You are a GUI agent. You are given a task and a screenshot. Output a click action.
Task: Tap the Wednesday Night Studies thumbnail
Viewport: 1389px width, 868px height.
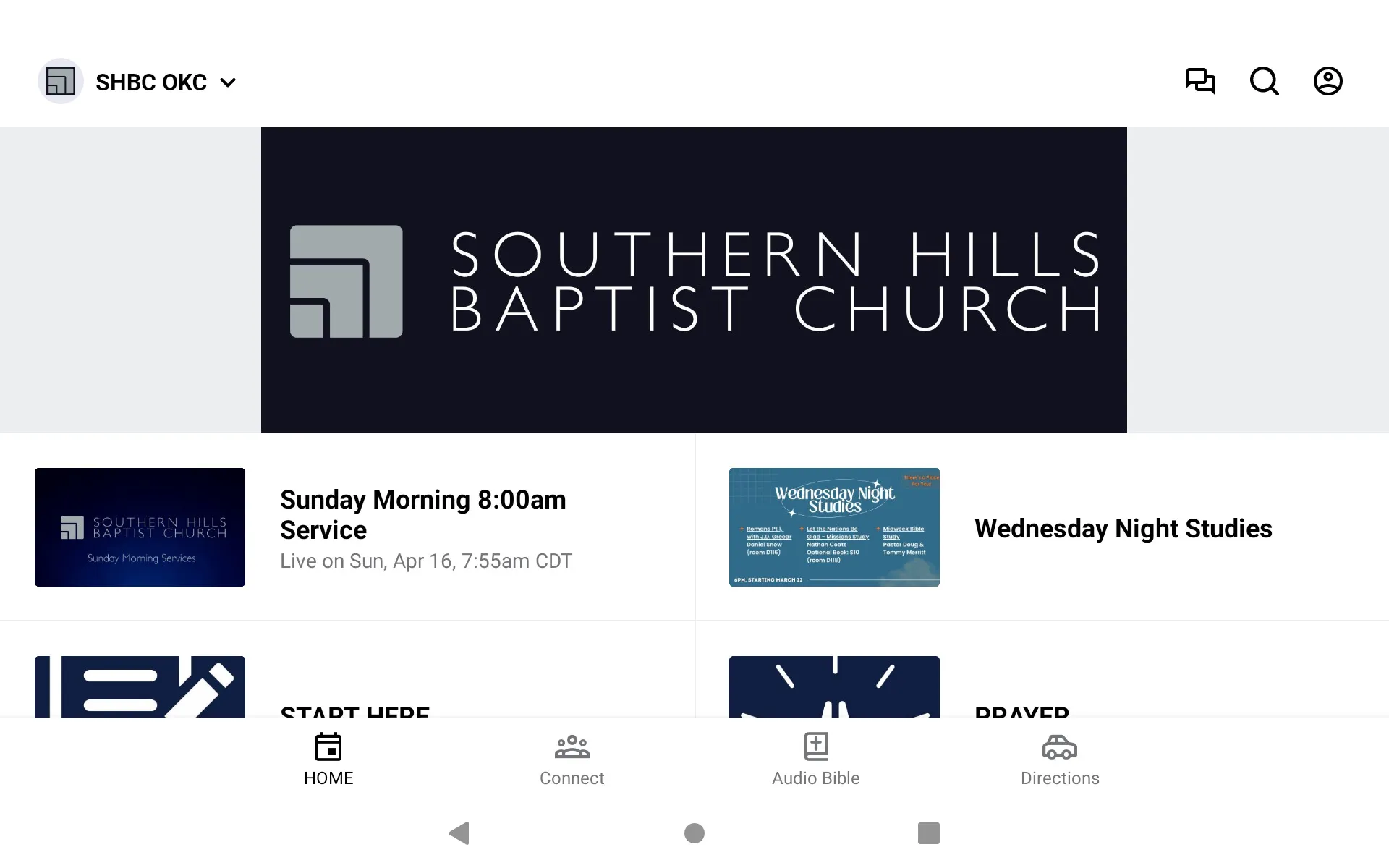coord(835,527)
